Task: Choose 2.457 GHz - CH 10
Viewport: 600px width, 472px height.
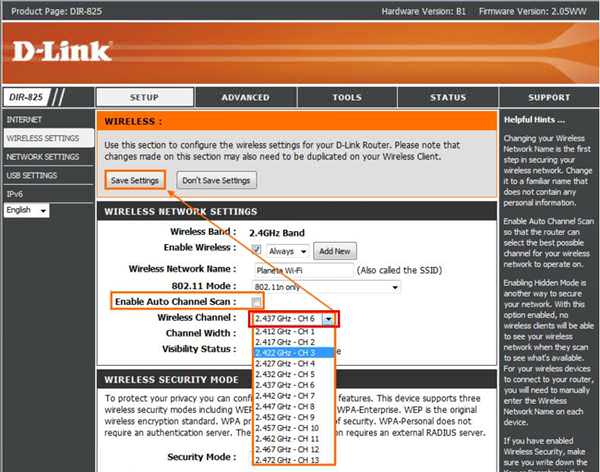Action: click(x=294, y=428)
